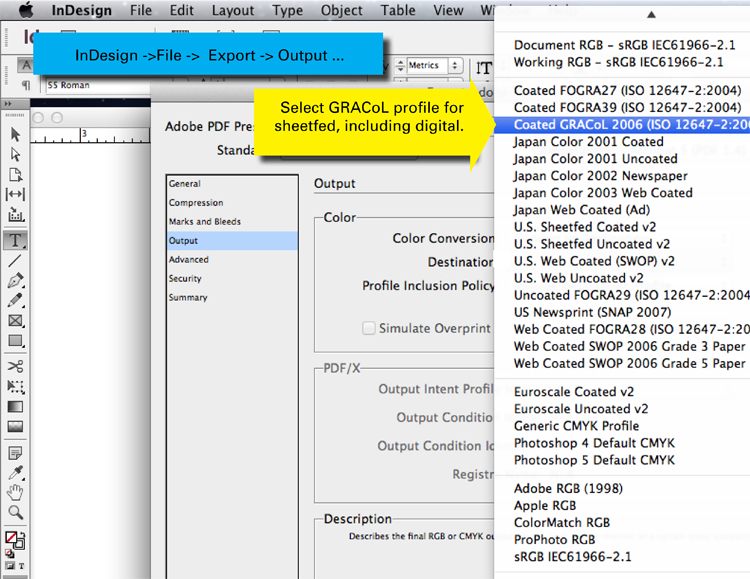Choose Working RGB sRGB profile
Screen dimensions: 750x579
pos(622,62)
